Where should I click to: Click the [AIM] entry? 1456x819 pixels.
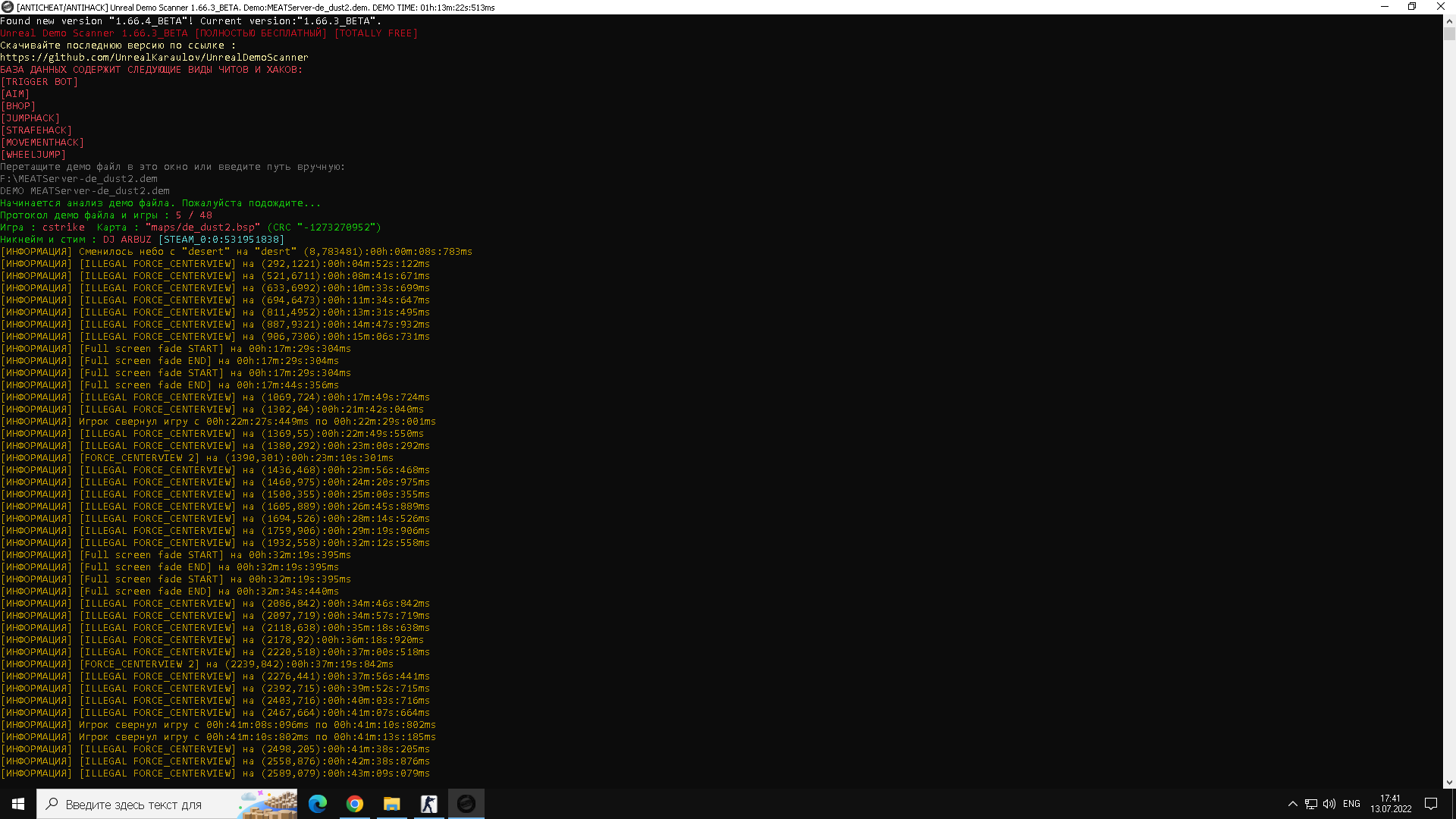[15, 94]
